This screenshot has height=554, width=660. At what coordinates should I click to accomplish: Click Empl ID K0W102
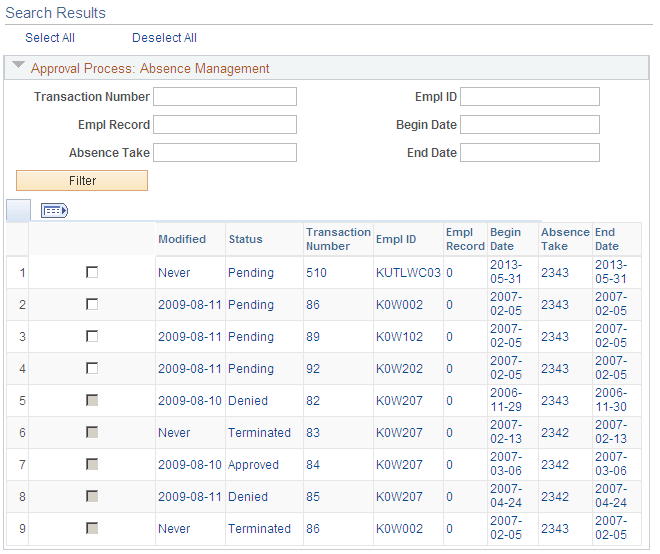click(x=399, y=336)
